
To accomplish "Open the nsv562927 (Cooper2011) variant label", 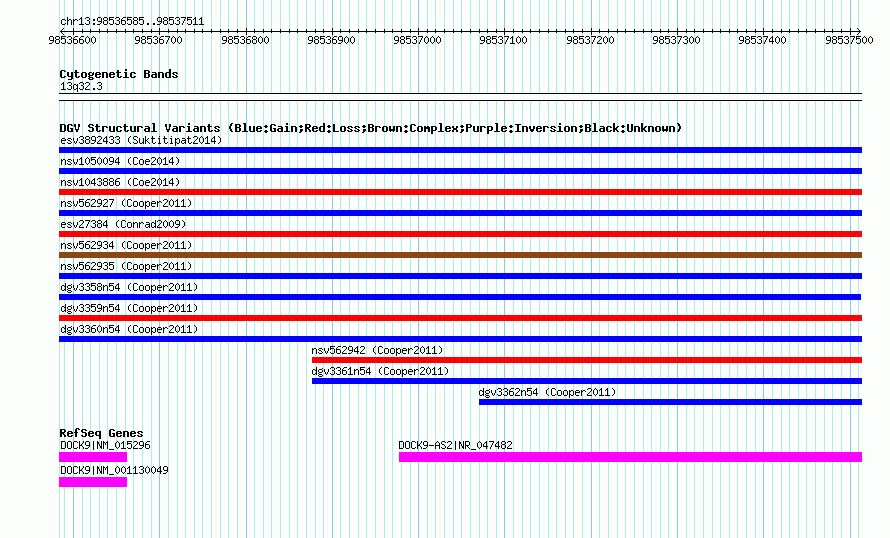I will coord(126,203).
